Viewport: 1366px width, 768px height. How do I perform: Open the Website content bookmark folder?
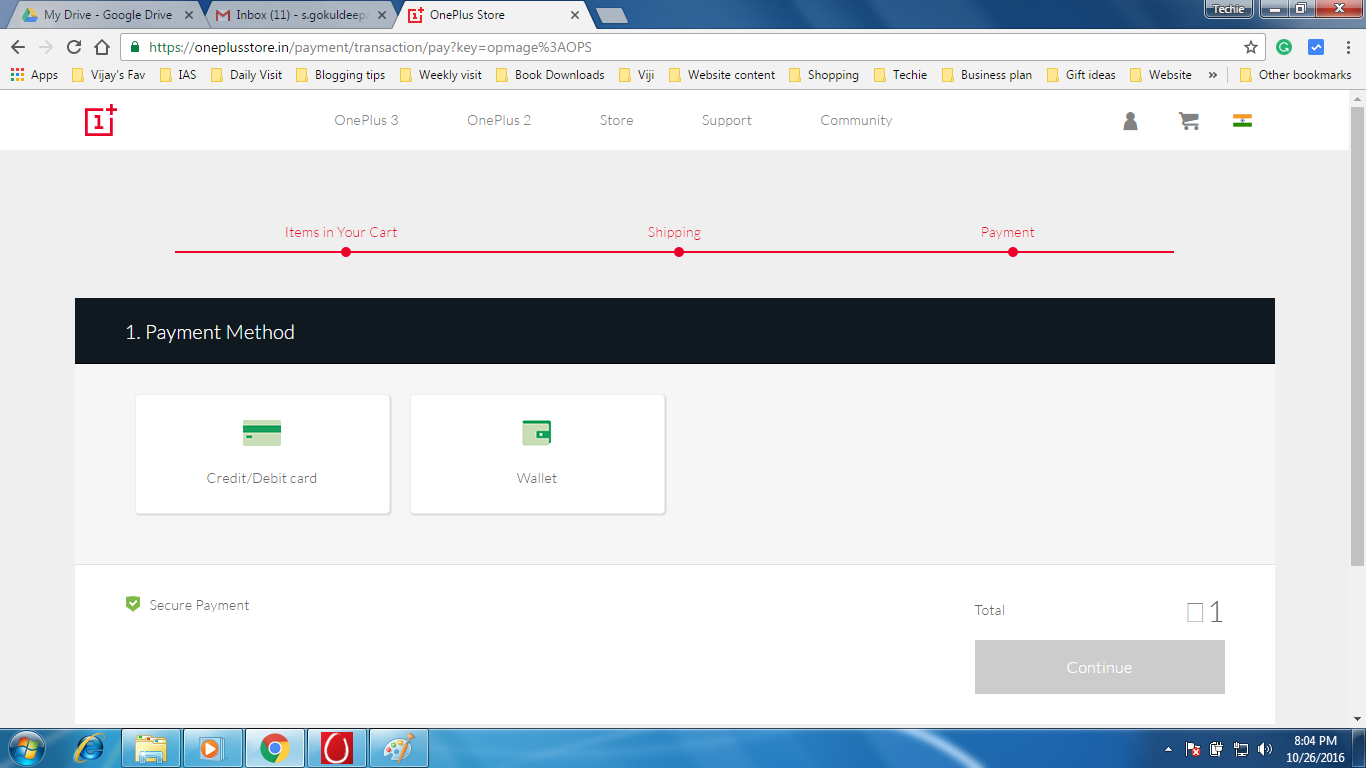(721, 75)
